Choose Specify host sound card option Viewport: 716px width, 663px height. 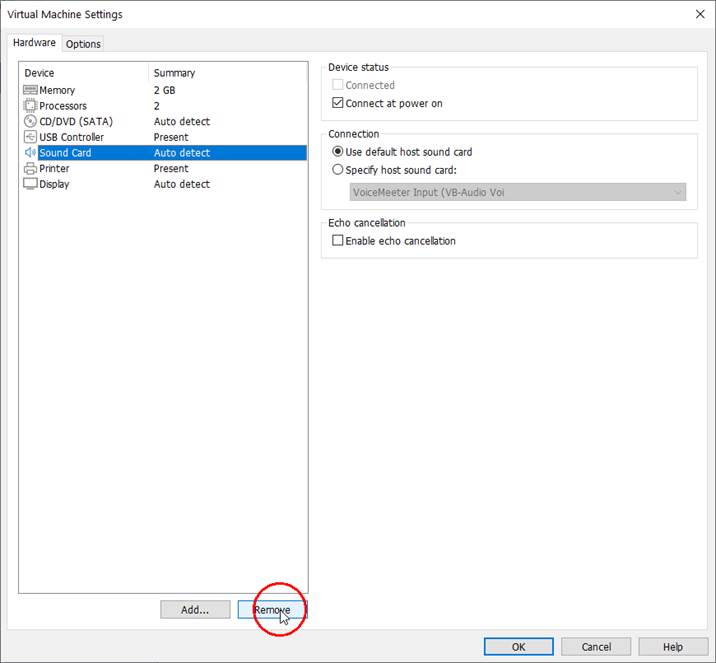(337, 170)
